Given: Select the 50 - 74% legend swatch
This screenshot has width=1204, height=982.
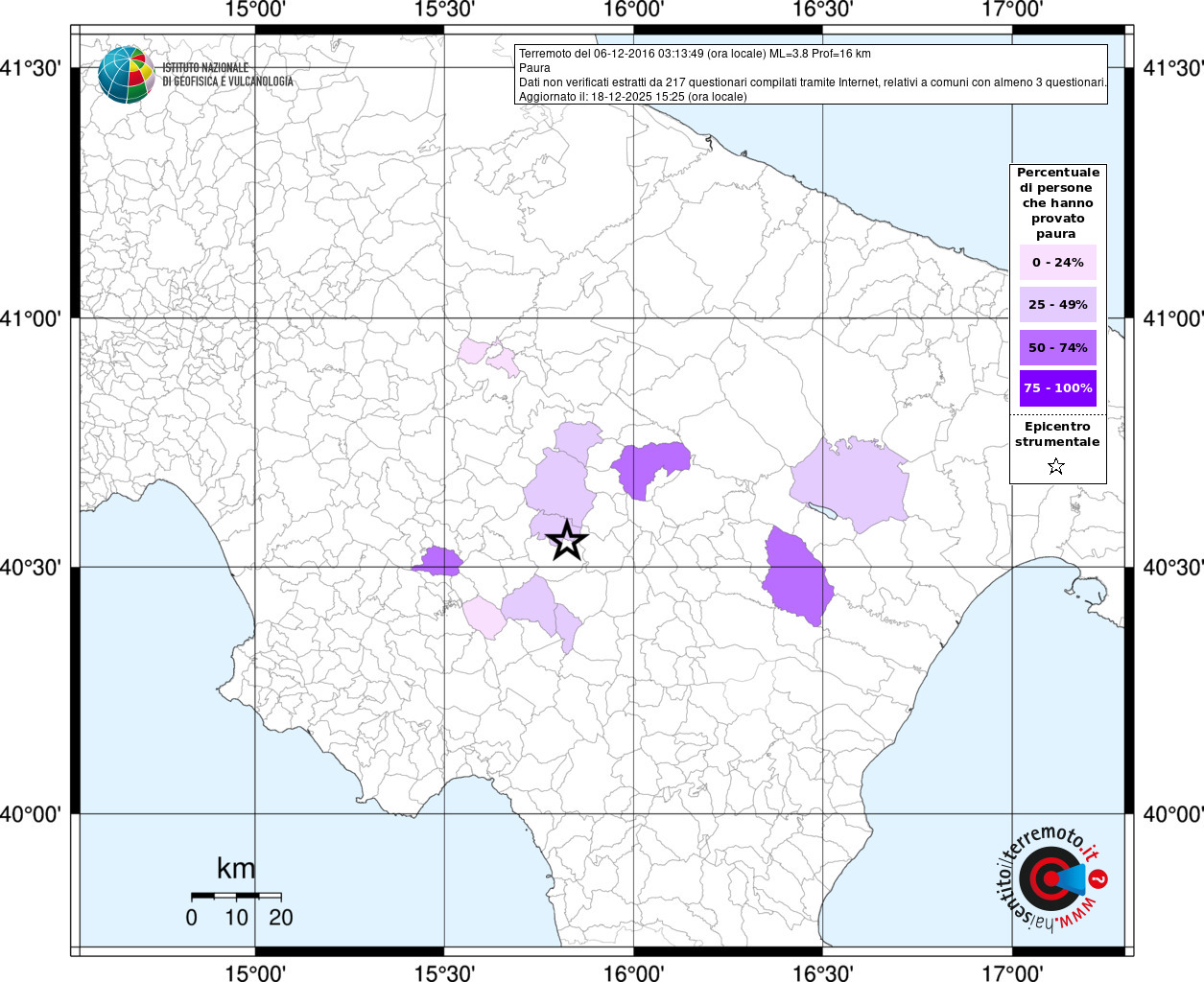Looking at the screenshot, I should click(1057, 347).
